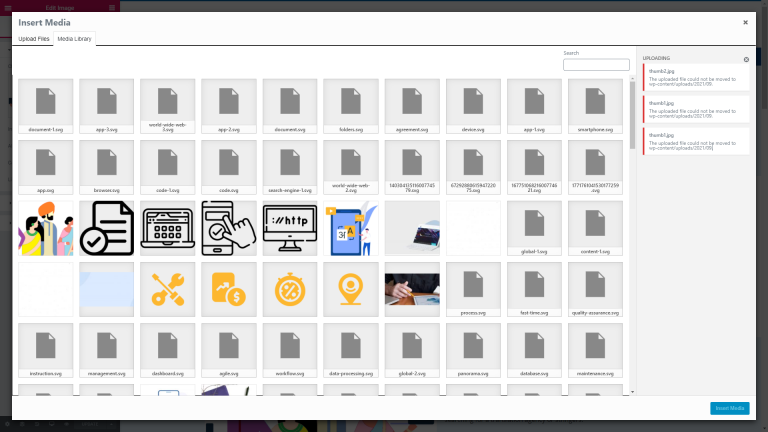The image size is (768, 432).
Task: Select the people illustration thumbnail
Action: pyautogui.click(x=46, y=228)
